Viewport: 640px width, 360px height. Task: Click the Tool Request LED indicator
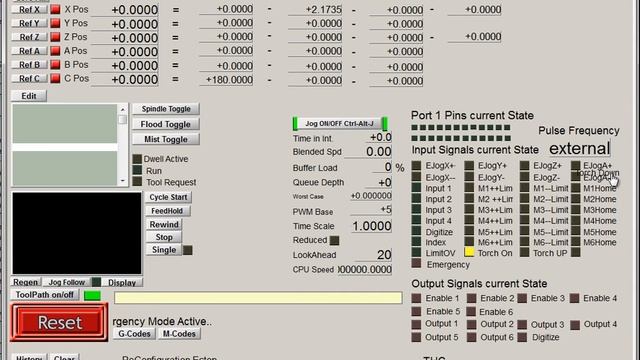[x=137, y=182]
